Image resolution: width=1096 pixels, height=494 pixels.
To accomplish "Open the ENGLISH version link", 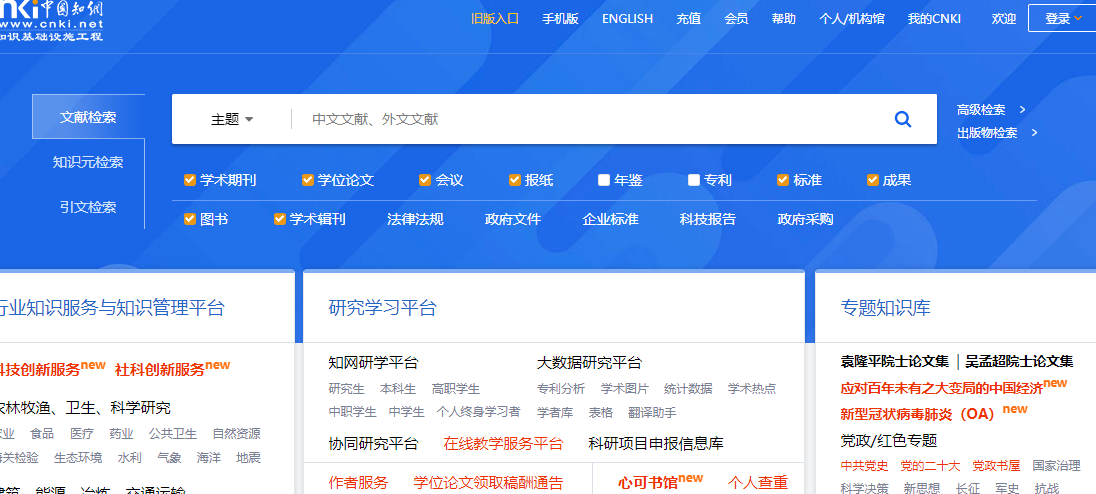I will (627, 18).
